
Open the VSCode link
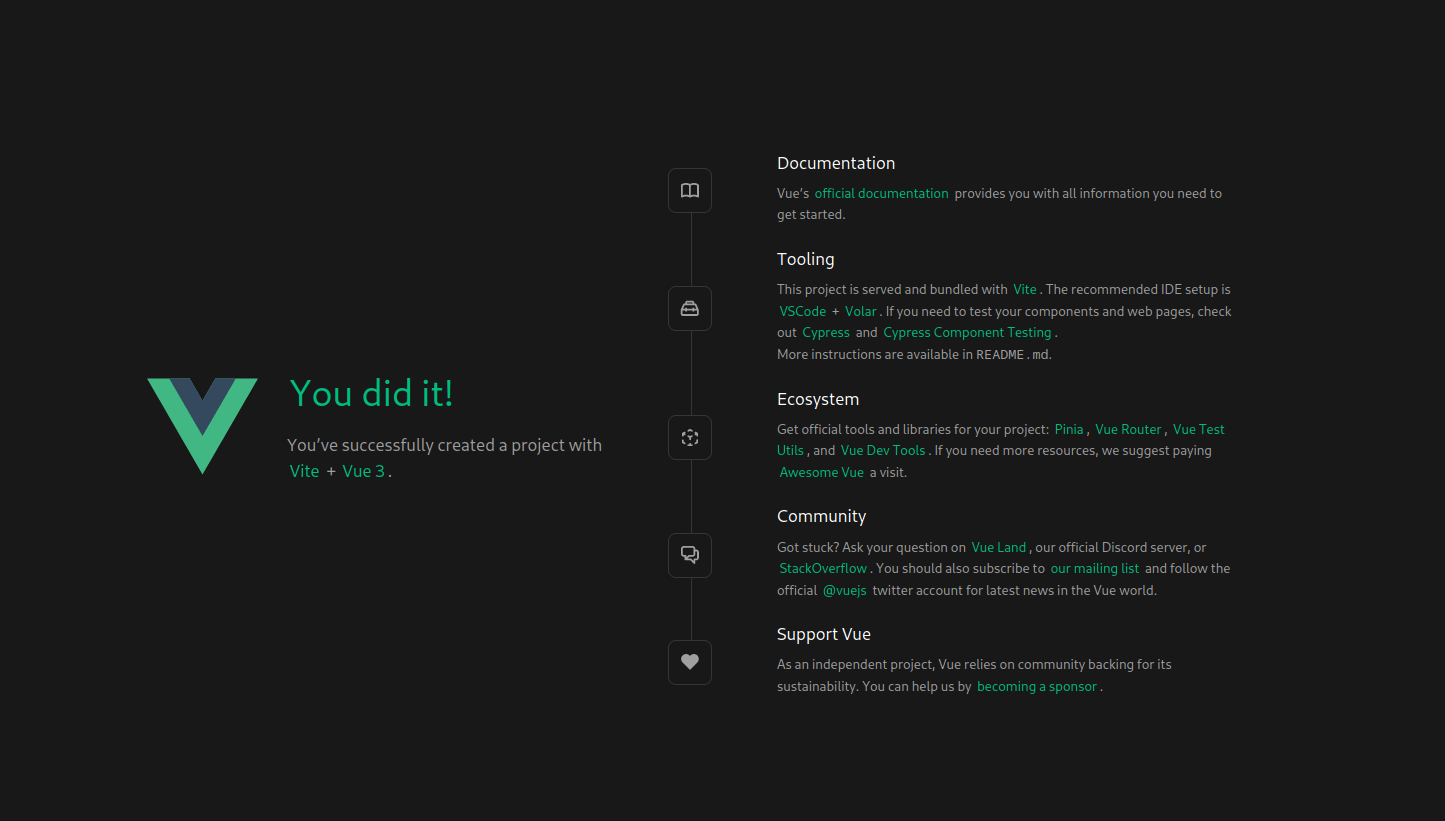(803, 311)
